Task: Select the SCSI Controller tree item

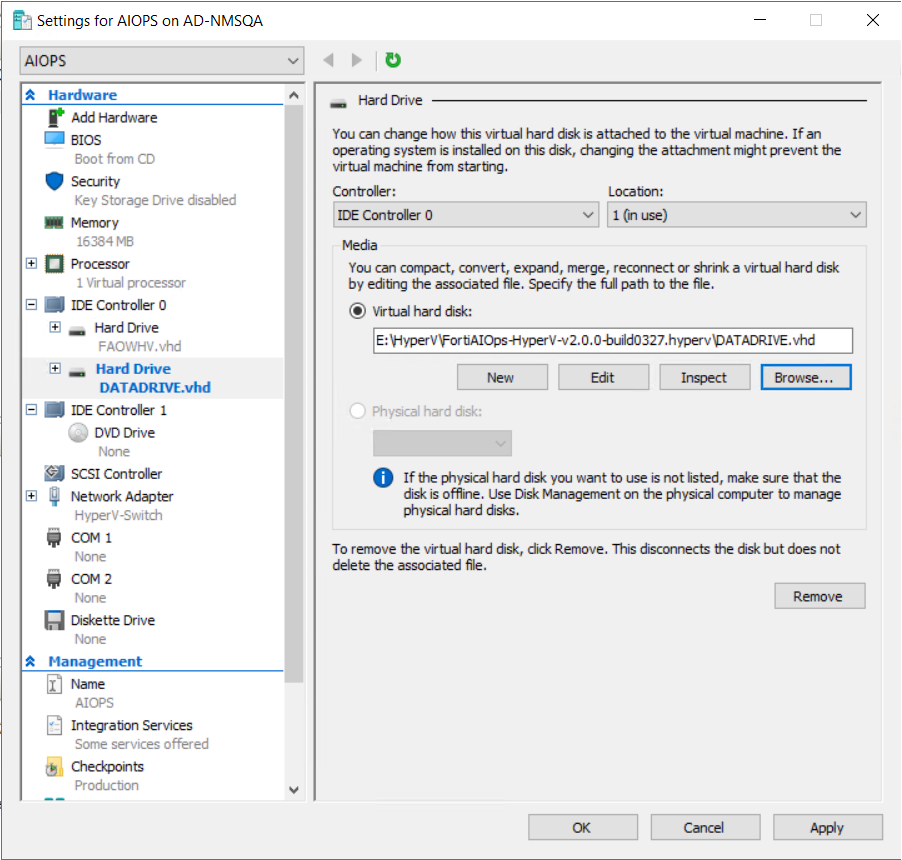Action: click(116, 473)
